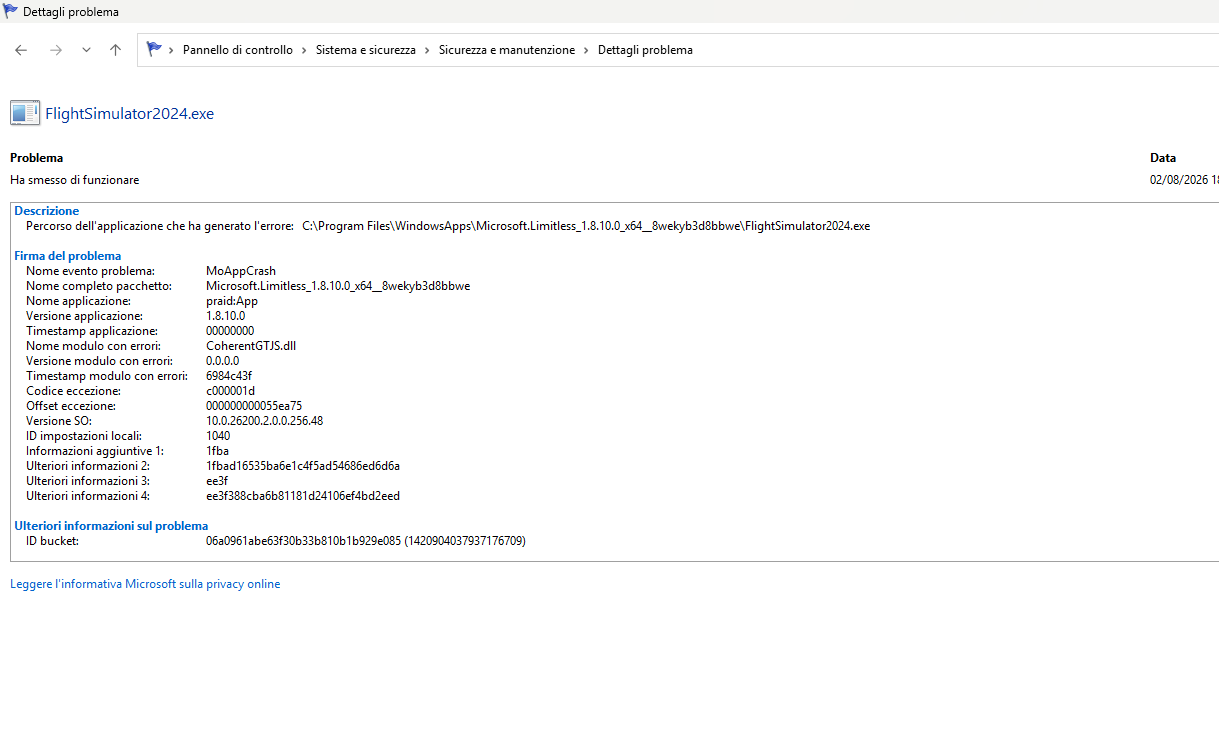Click the full package name value
This screenshot has height=742, width=1219.
click(338, 286)
